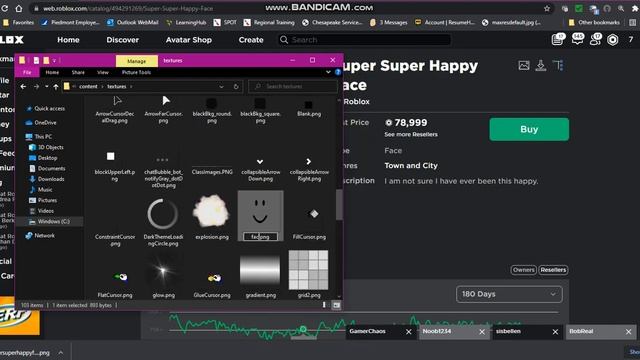The height and width of the screenshot is (360, 640).
Task: Click the Manage contextual tab
Action: pos(137,61)
